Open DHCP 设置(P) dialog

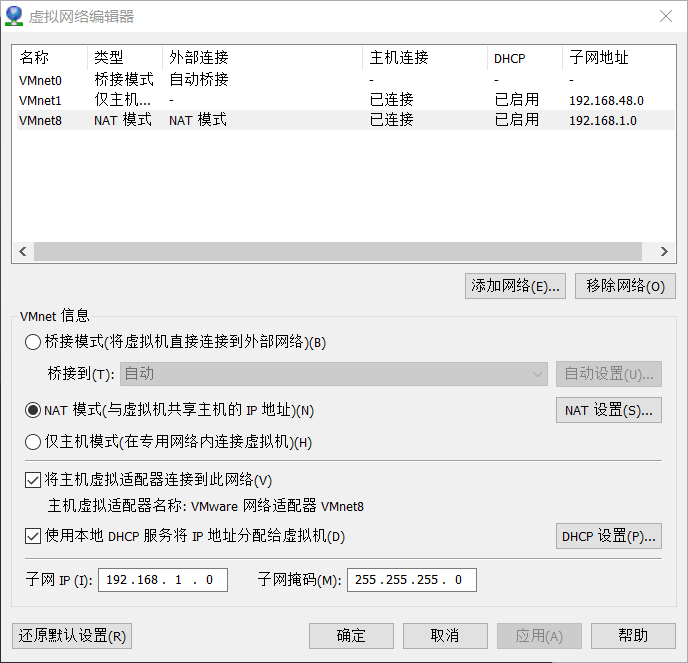[x=609, y=536]
